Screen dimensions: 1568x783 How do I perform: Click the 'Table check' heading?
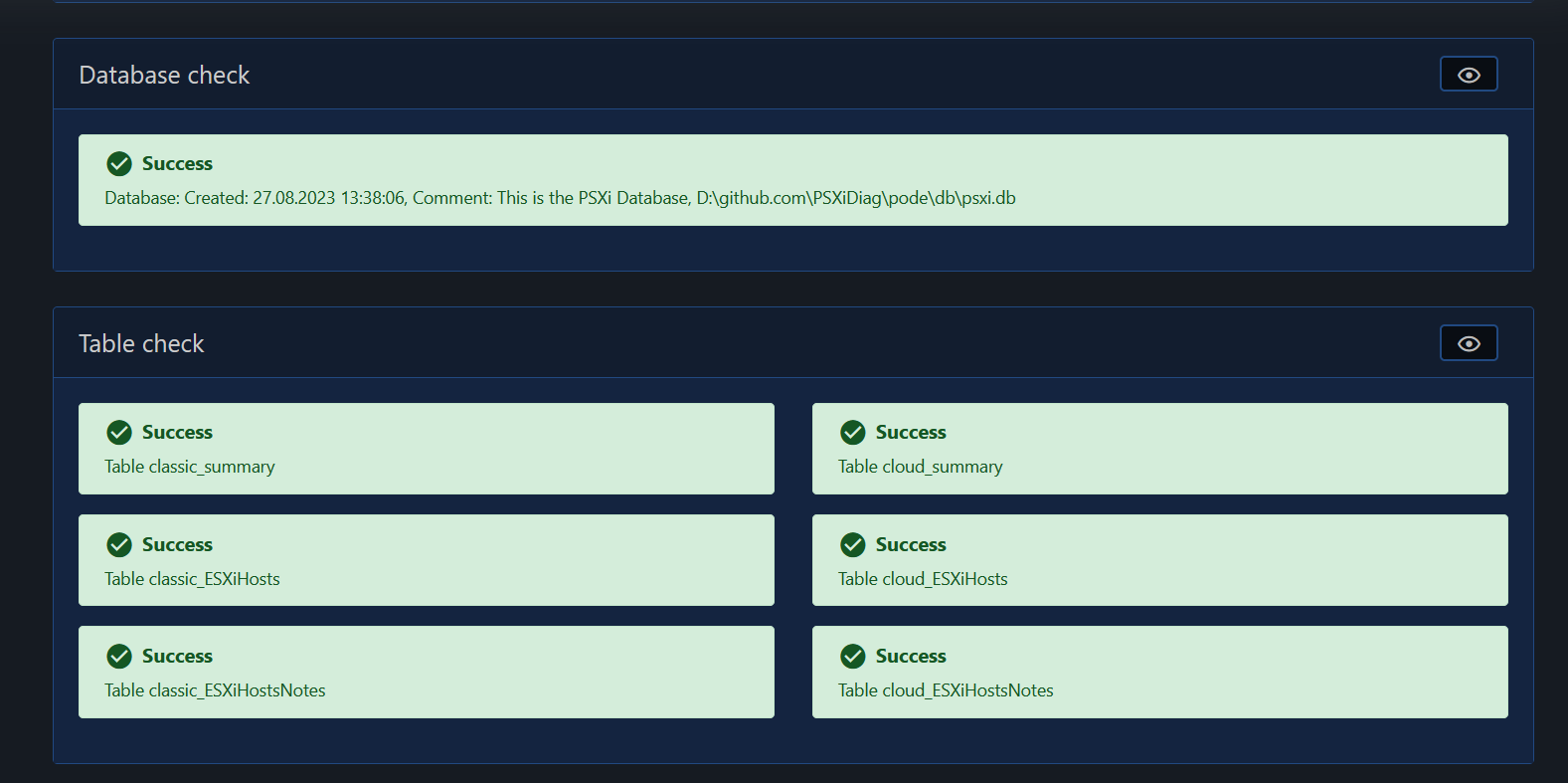click(x=141, y=344)
